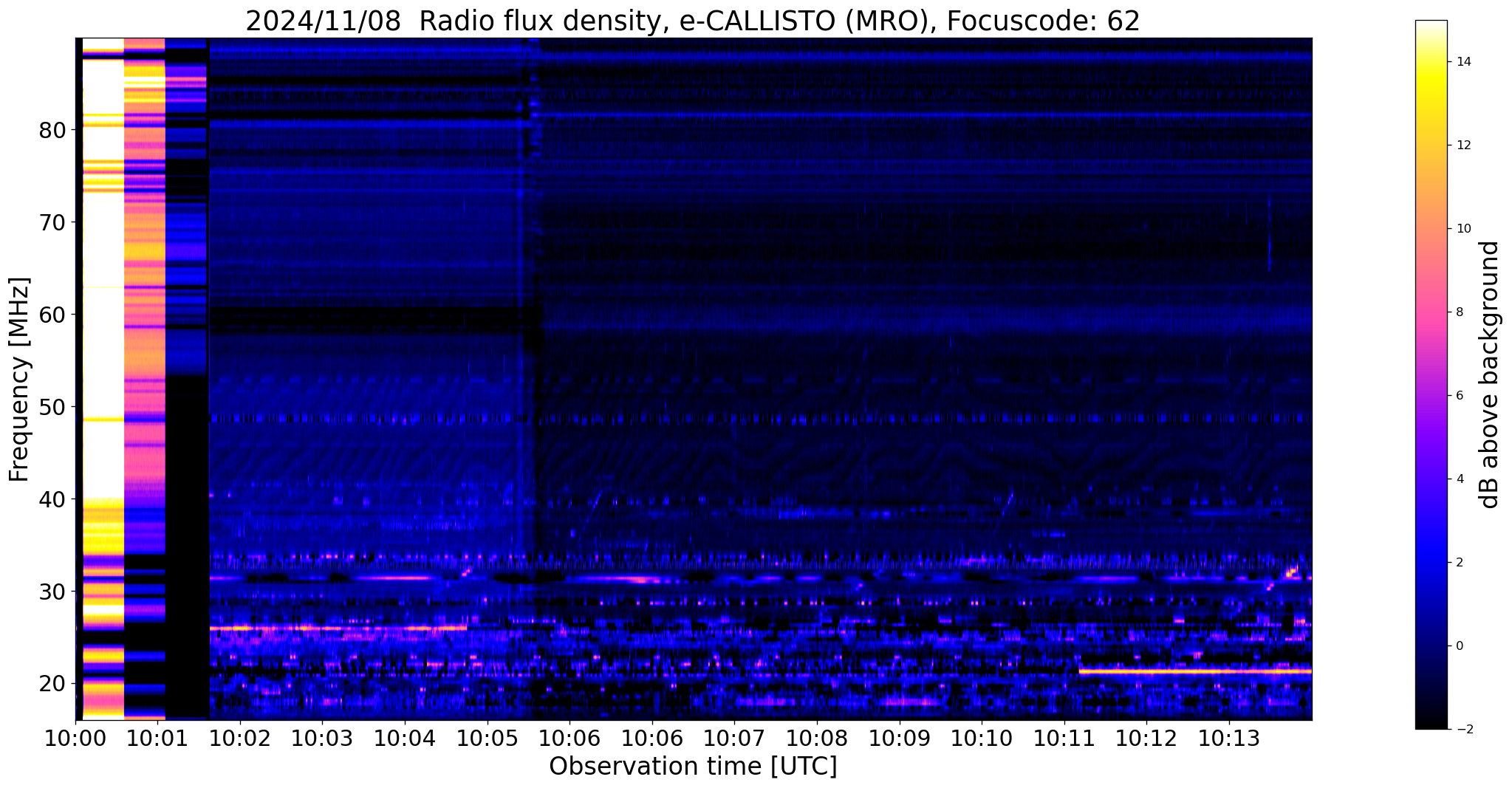Click the colorbar tick label 8

pos(1459,312)
